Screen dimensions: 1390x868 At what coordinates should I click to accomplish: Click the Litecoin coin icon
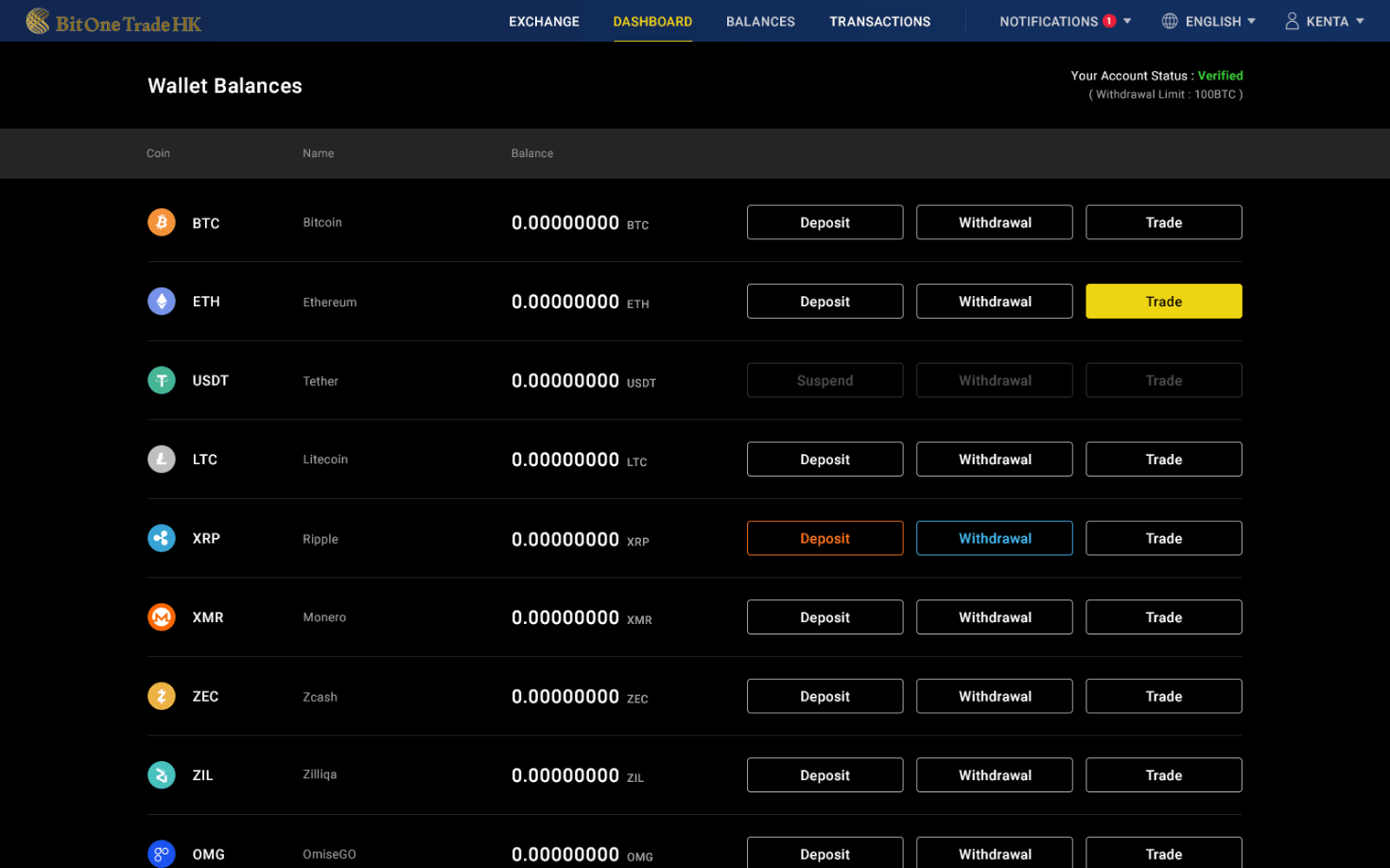[162, 460]
